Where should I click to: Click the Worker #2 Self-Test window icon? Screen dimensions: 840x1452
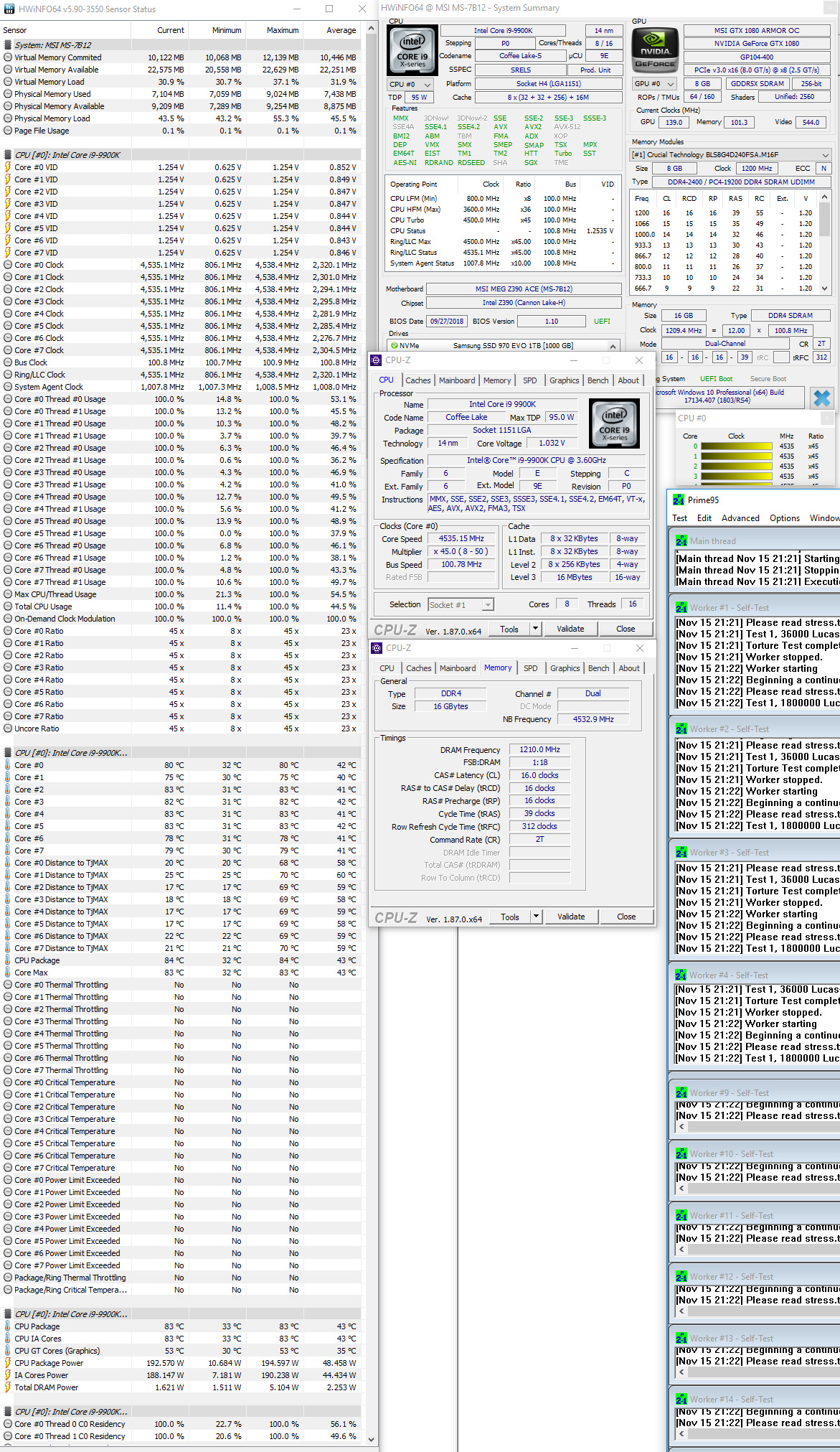point(681,729)
